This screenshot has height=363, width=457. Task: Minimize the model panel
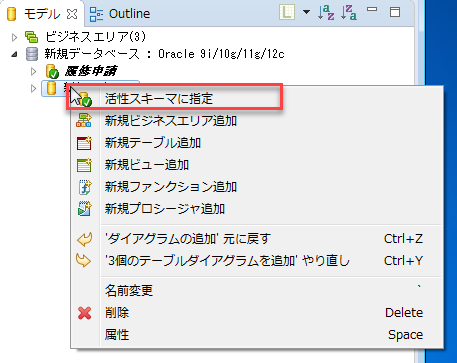coord(372,9)
